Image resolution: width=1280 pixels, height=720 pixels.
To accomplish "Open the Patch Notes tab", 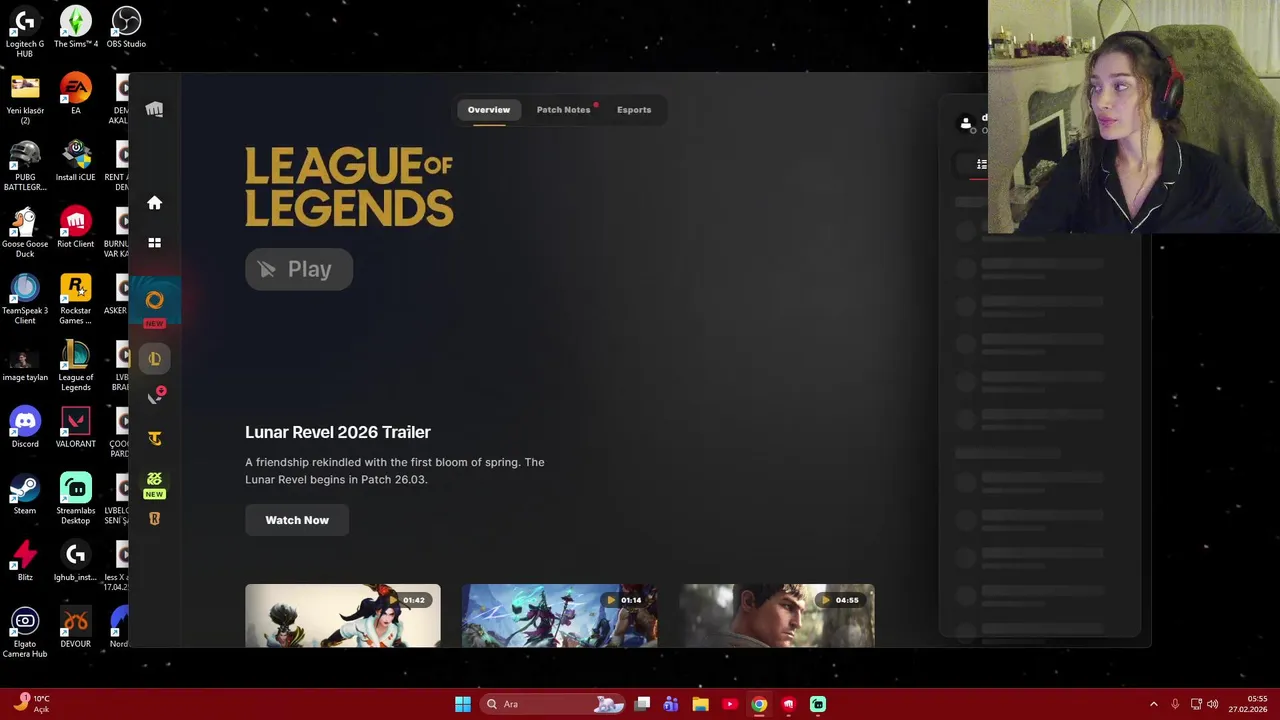I will pos(563,110).
